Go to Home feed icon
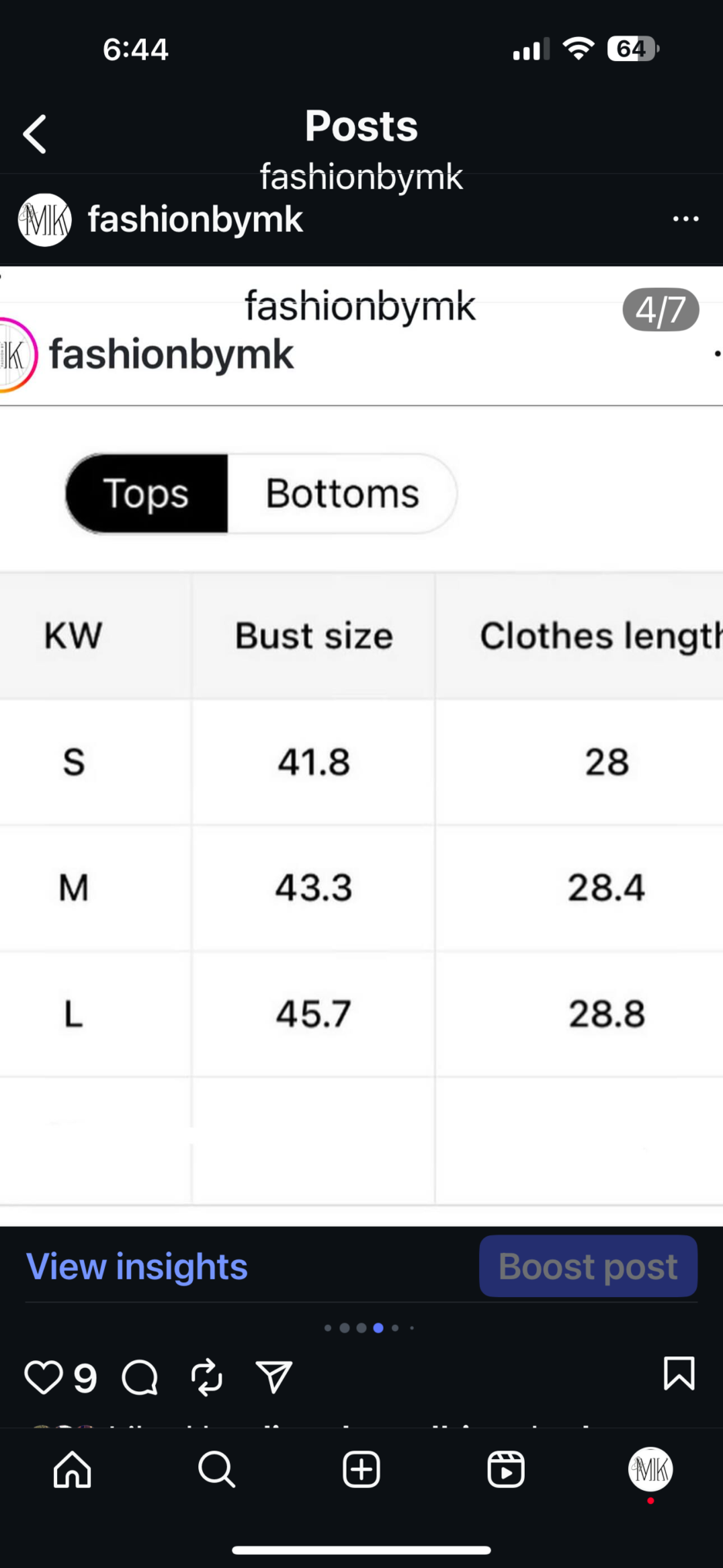723x1568 pixels. coord(73,1469)
